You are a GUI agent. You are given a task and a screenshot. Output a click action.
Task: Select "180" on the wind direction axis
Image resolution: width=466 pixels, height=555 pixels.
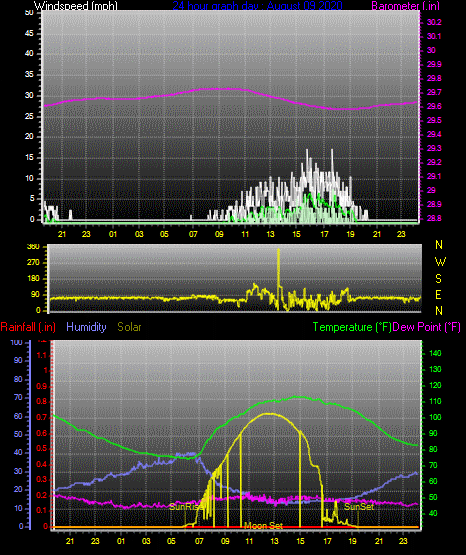pos(33,279)
